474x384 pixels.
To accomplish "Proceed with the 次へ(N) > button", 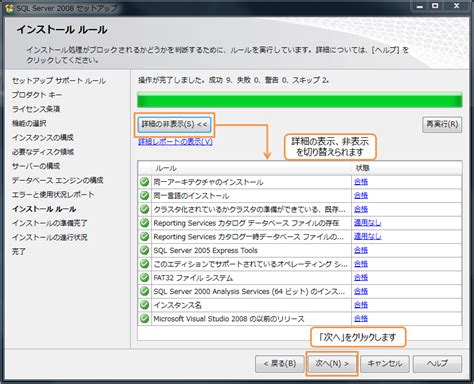I will coord(332,363).
